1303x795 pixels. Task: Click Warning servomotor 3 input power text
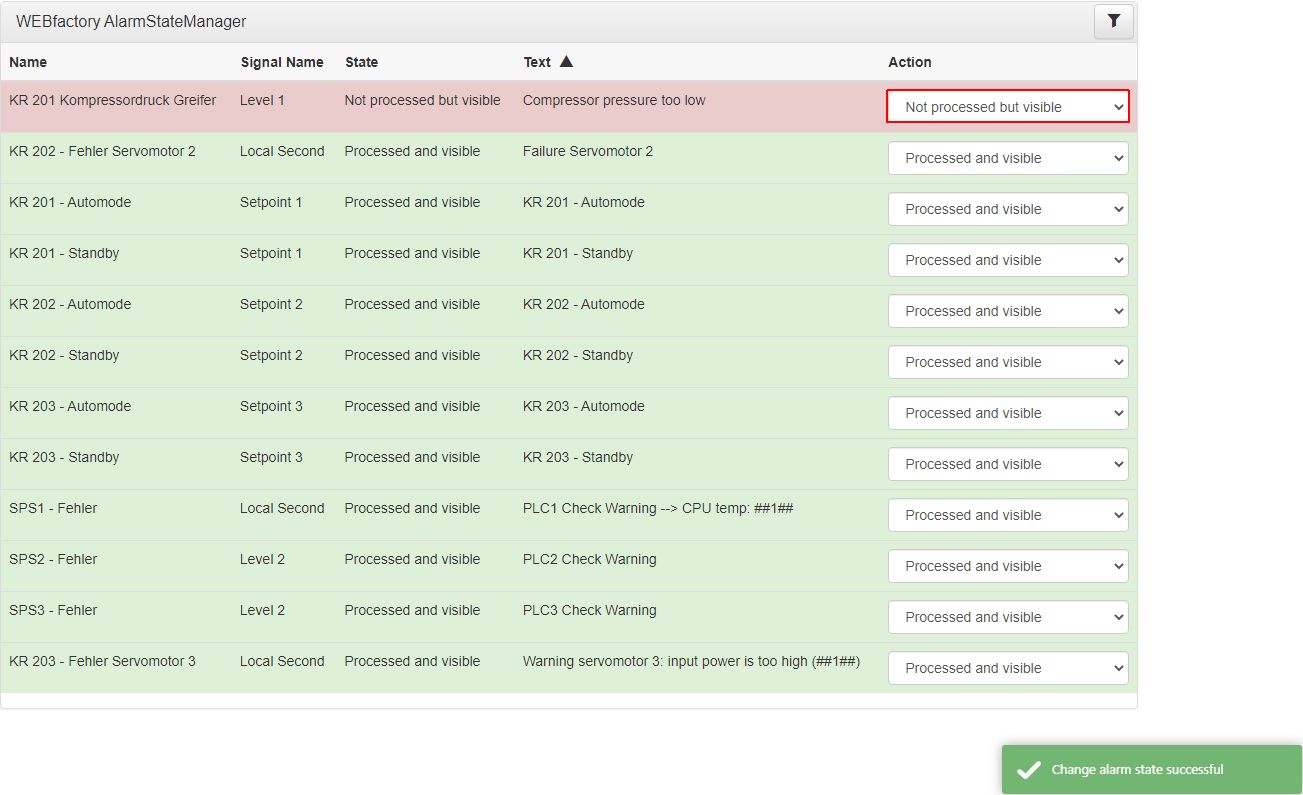tap(692, 661)
